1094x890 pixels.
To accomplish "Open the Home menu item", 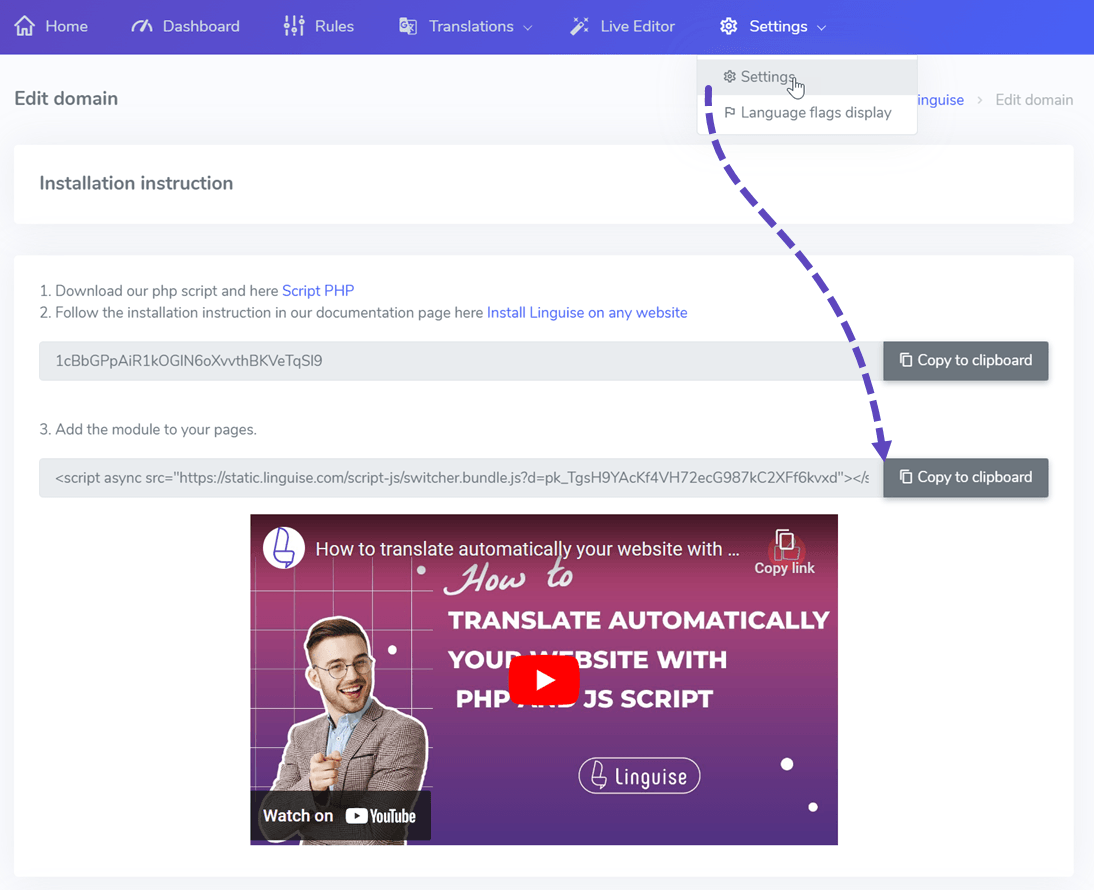I will (x=52, y=27).
